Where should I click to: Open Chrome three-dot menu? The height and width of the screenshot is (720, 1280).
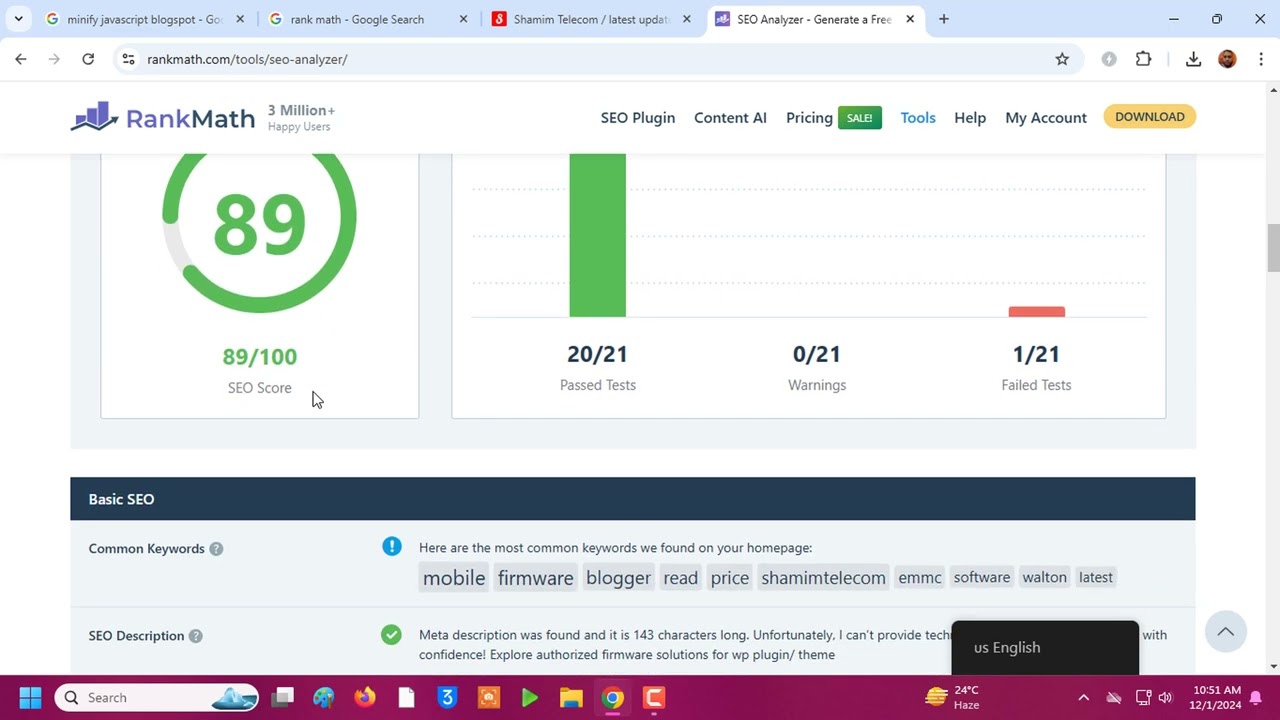pos(1260,59)
